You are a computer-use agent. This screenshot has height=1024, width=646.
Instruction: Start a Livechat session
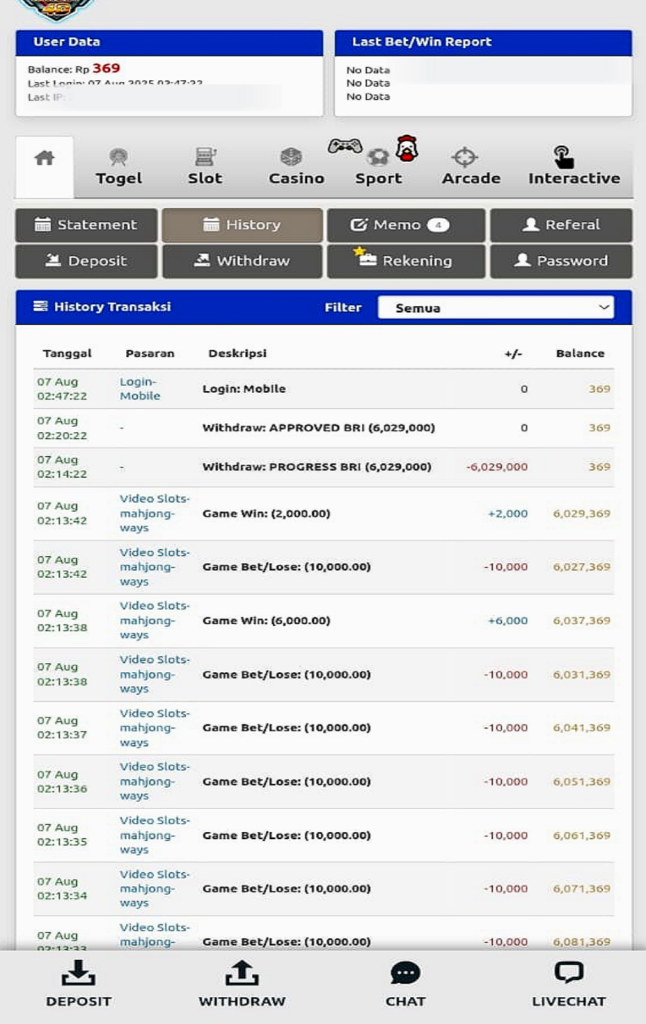[x=568, y=974]
